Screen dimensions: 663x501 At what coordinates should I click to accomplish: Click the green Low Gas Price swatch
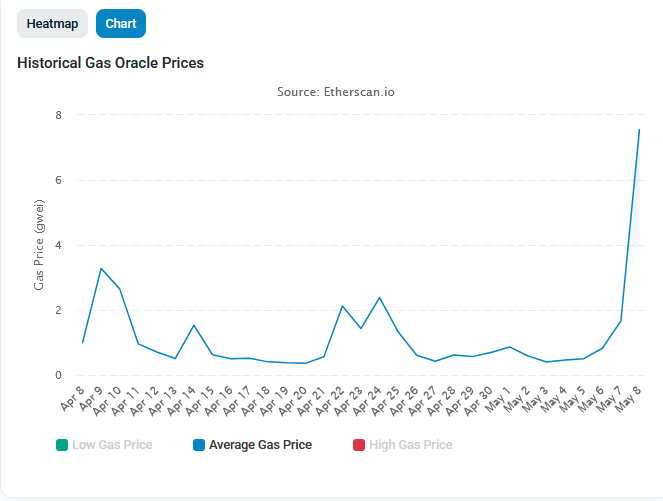[62, 445]
